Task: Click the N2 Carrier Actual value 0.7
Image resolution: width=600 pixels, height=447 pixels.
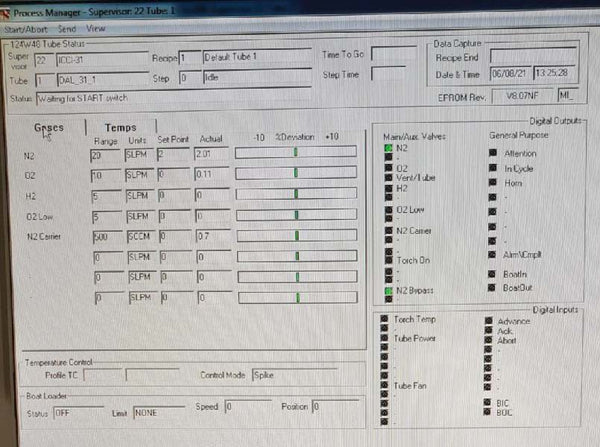Action: (213, 236)
